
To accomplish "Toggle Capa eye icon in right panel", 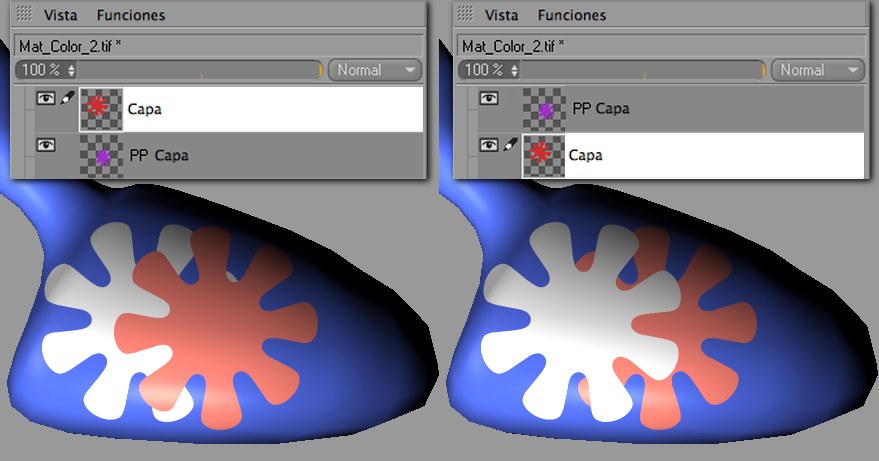I will pyautogui.click(x=489, y=146).
